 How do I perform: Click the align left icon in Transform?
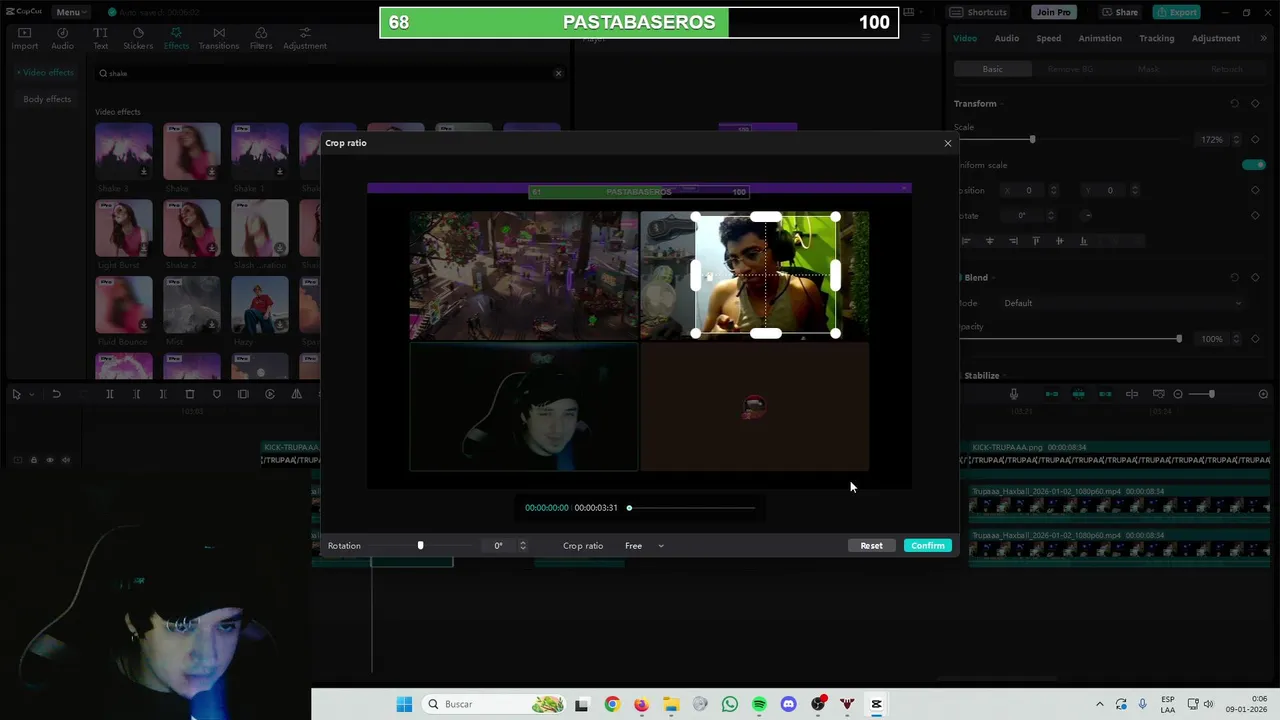tap(966, 240)
